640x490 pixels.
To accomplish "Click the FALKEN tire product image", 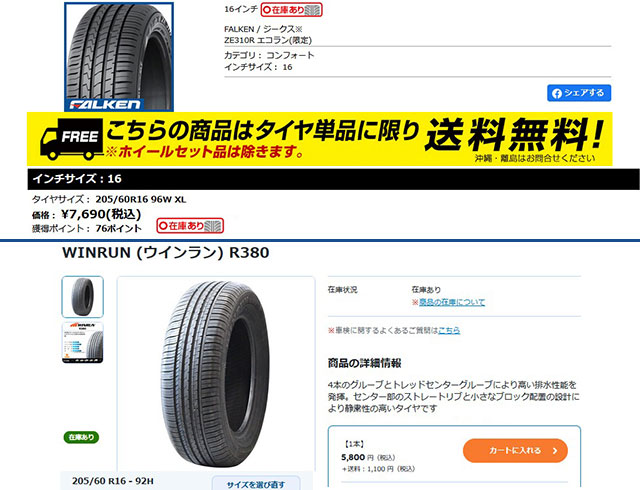I will pos(119,57).
